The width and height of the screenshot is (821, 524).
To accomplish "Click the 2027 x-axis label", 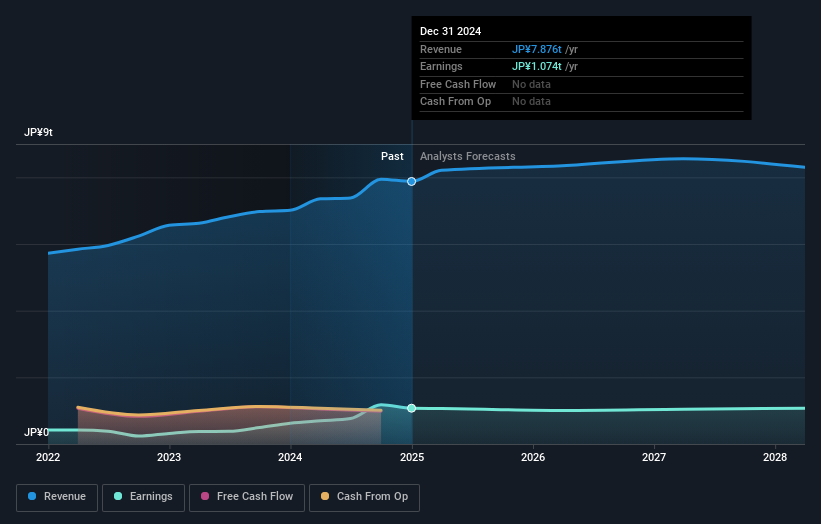I will point(654,457).
